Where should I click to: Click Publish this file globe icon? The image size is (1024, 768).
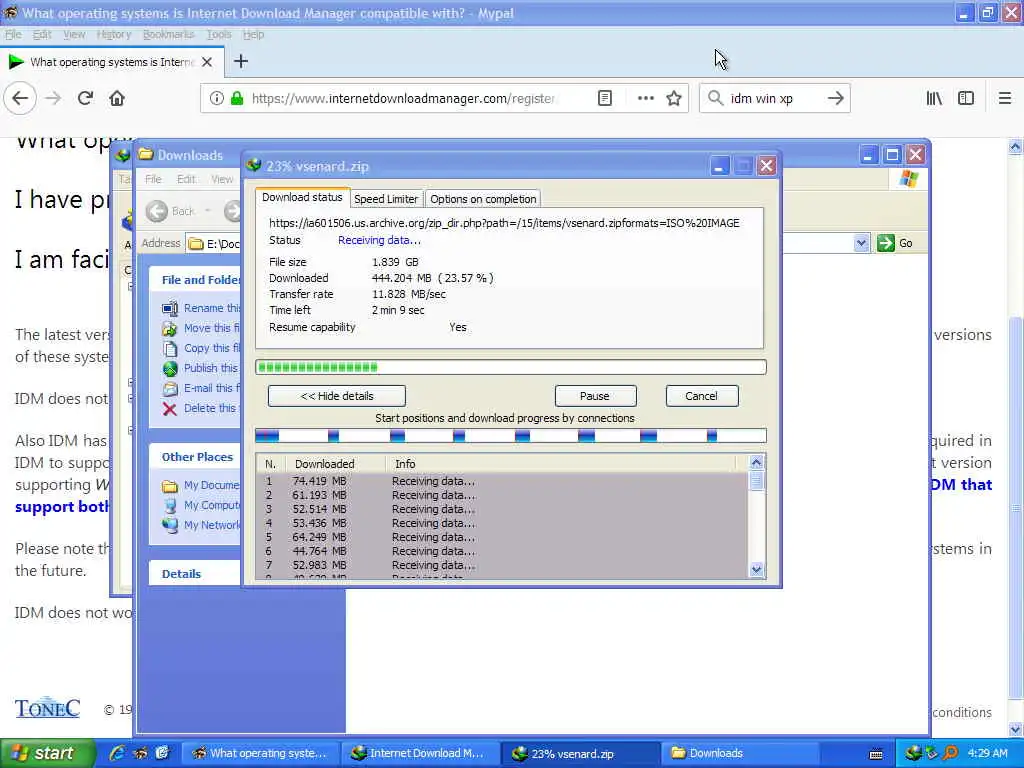(x=170, y=368)
